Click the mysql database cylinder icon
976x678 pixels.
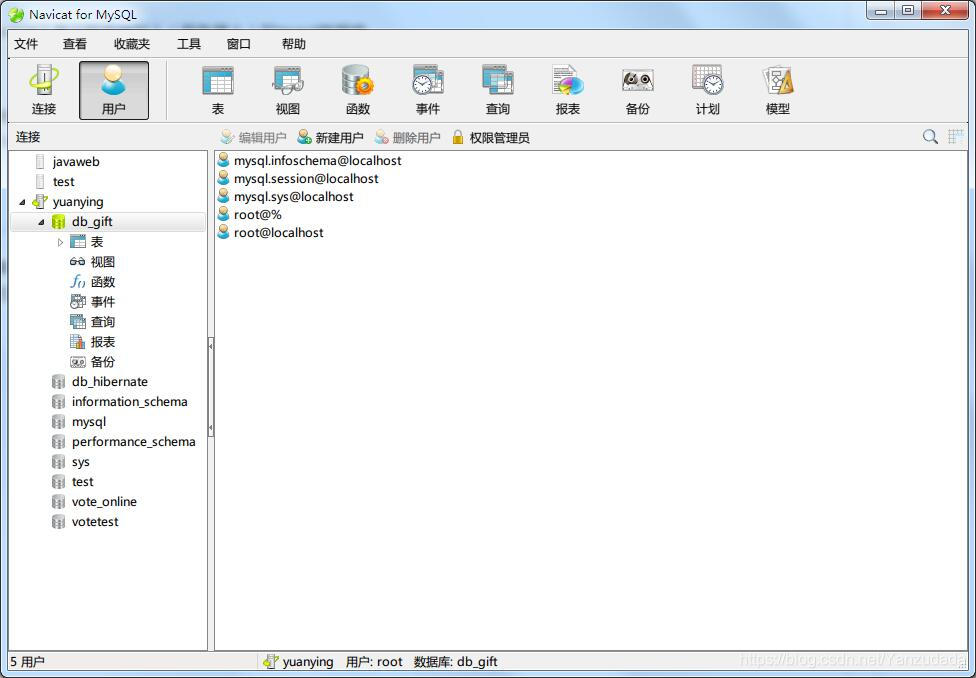pos(59,421)
